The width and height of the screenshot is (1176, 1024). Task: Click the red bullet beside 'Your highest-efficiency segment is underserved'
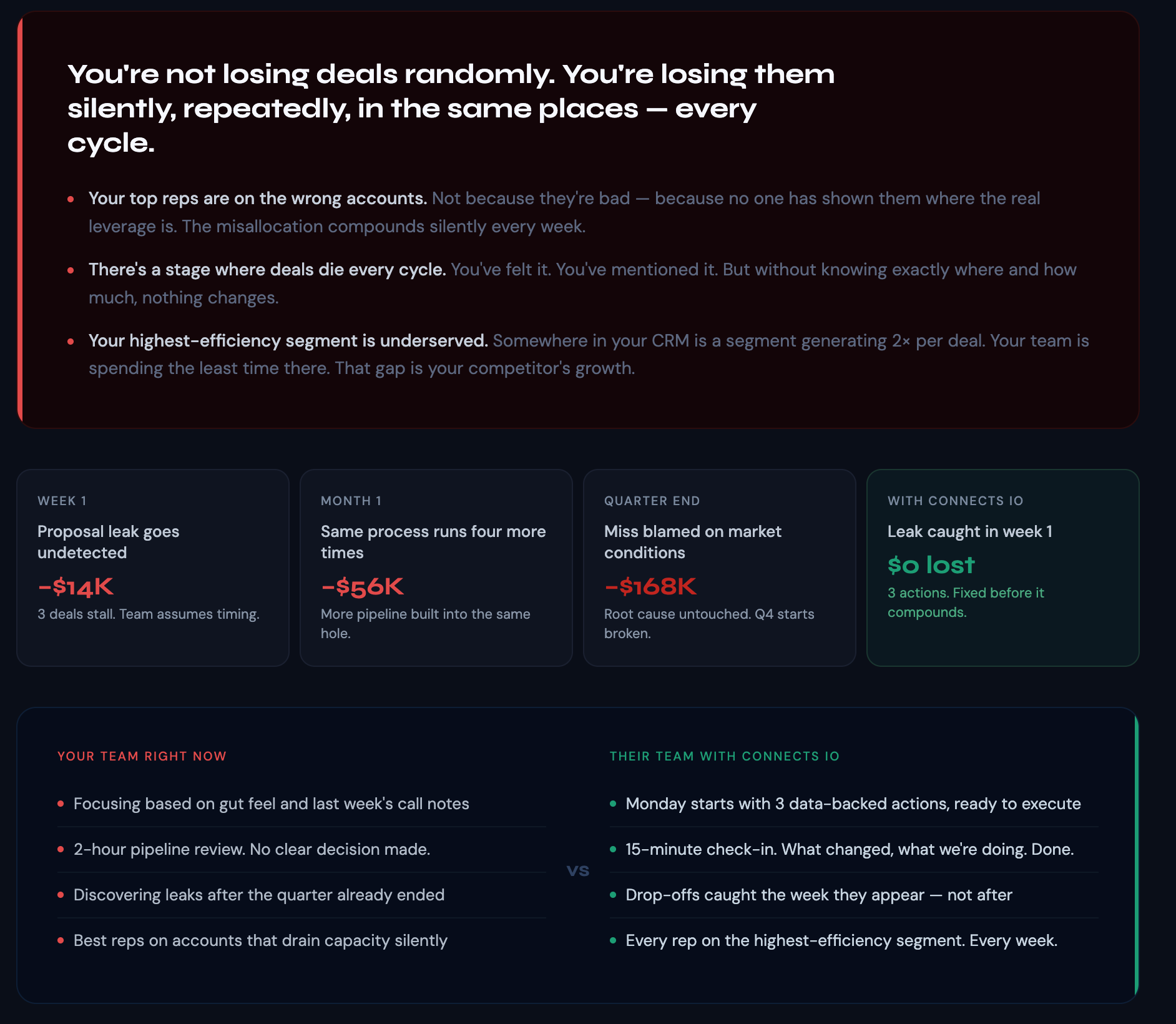(71, 342)
